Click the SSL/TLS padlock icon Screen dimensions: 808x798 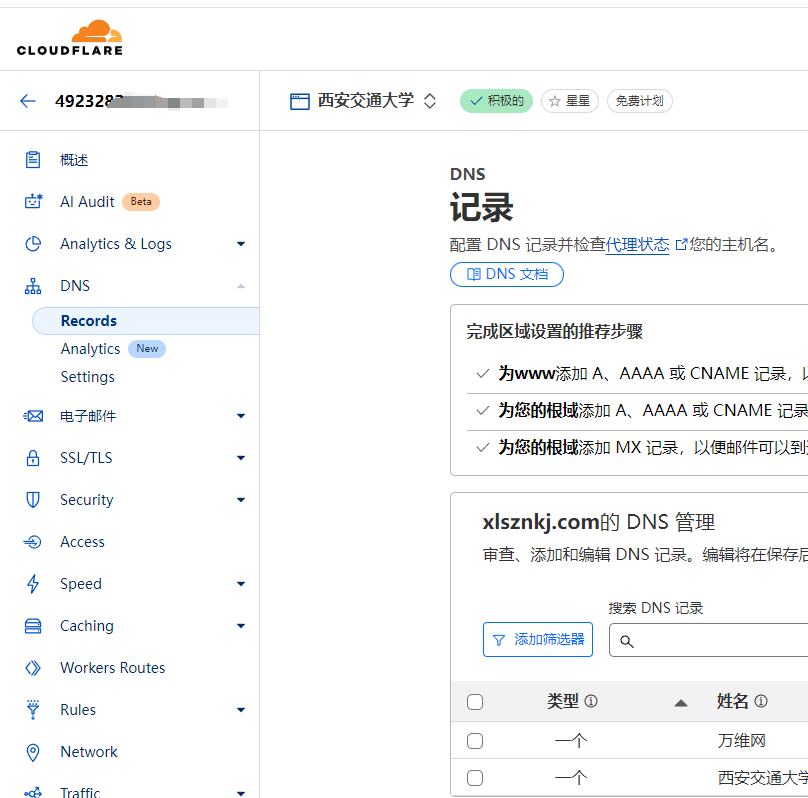point(33,457)
